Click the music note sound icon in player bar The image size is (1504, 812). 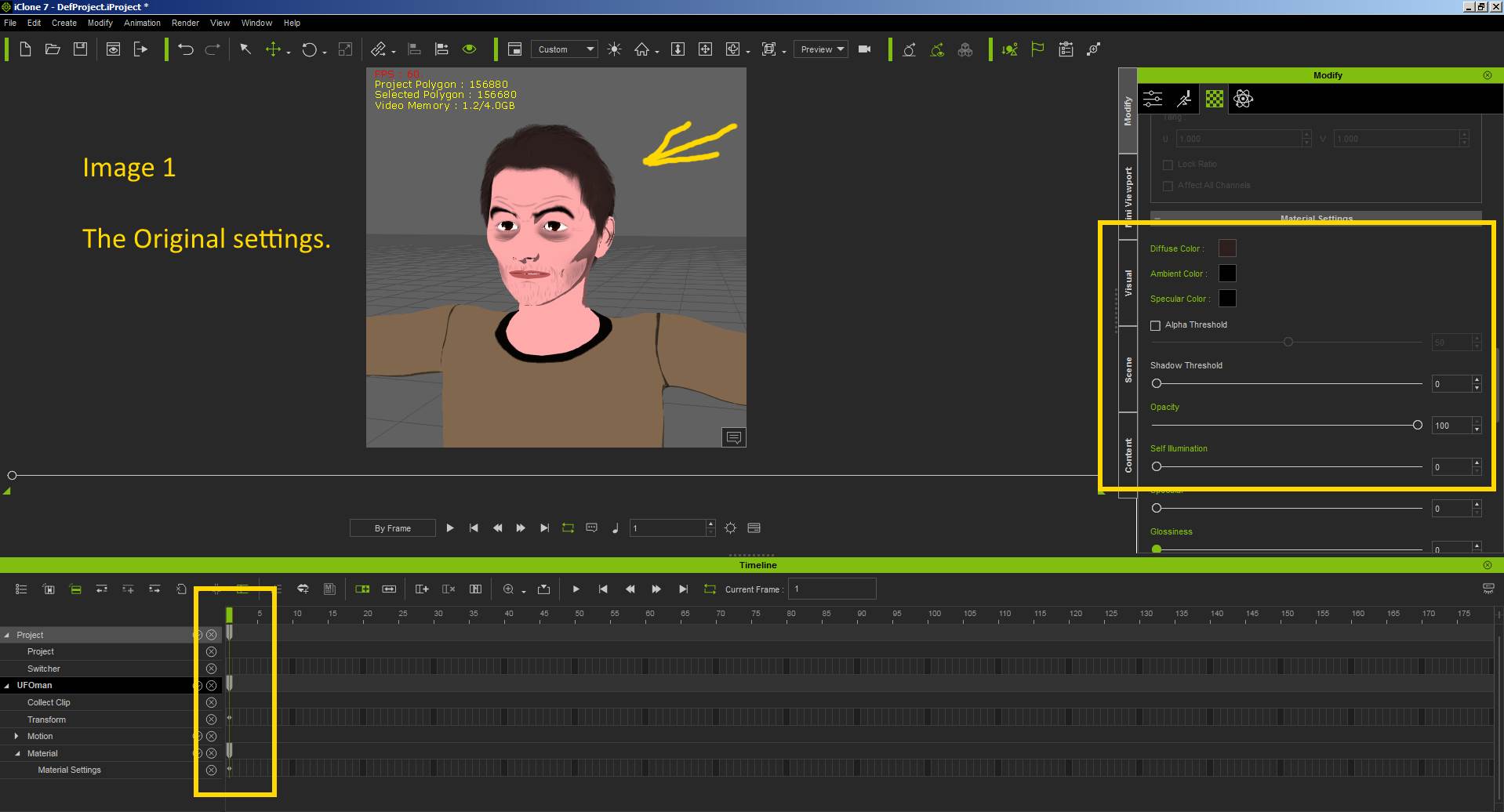[x=615, y=528]
